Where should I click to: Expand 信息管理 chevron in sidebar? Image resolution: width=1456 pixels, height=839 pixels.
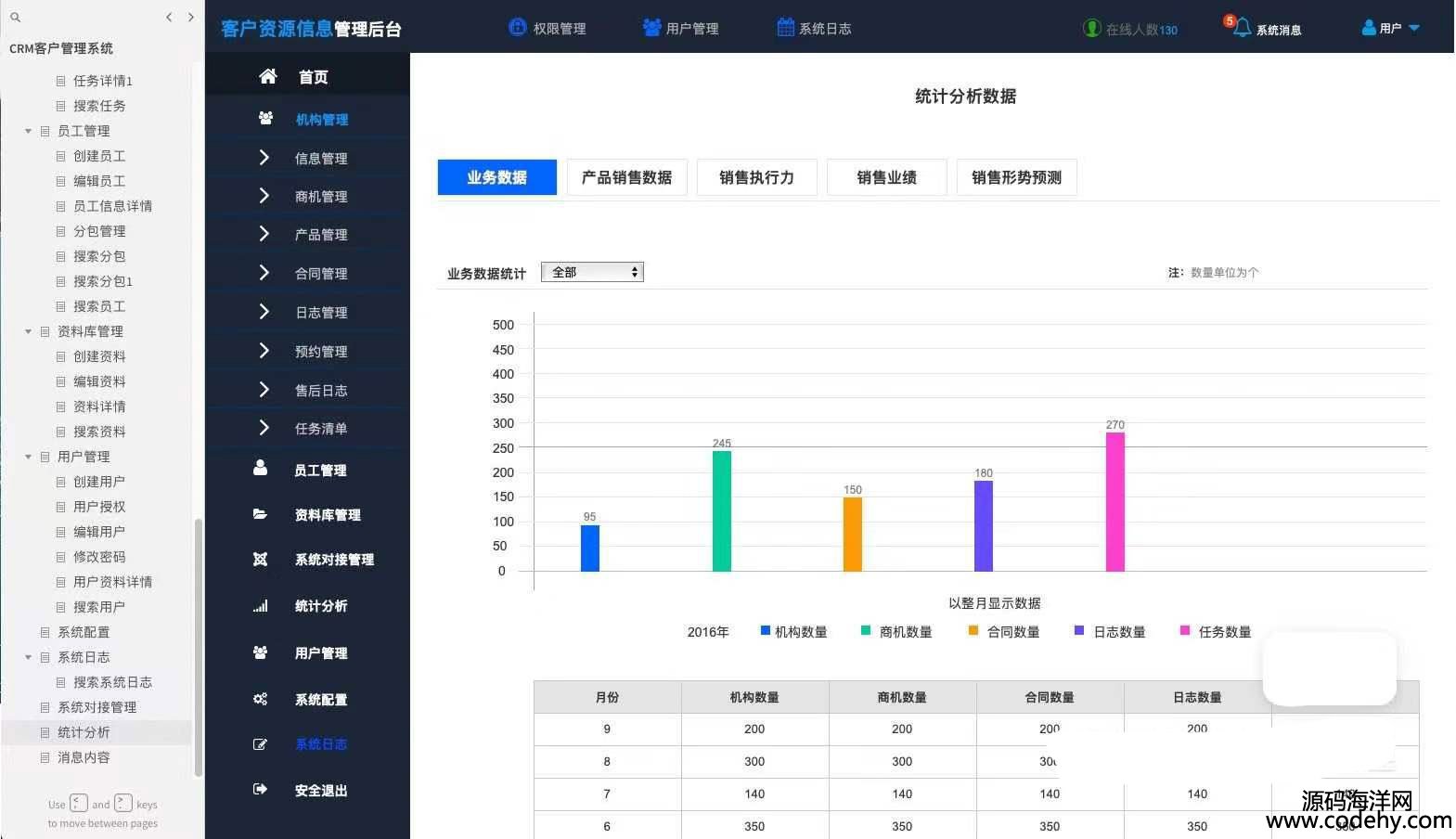tap(264, 157)
